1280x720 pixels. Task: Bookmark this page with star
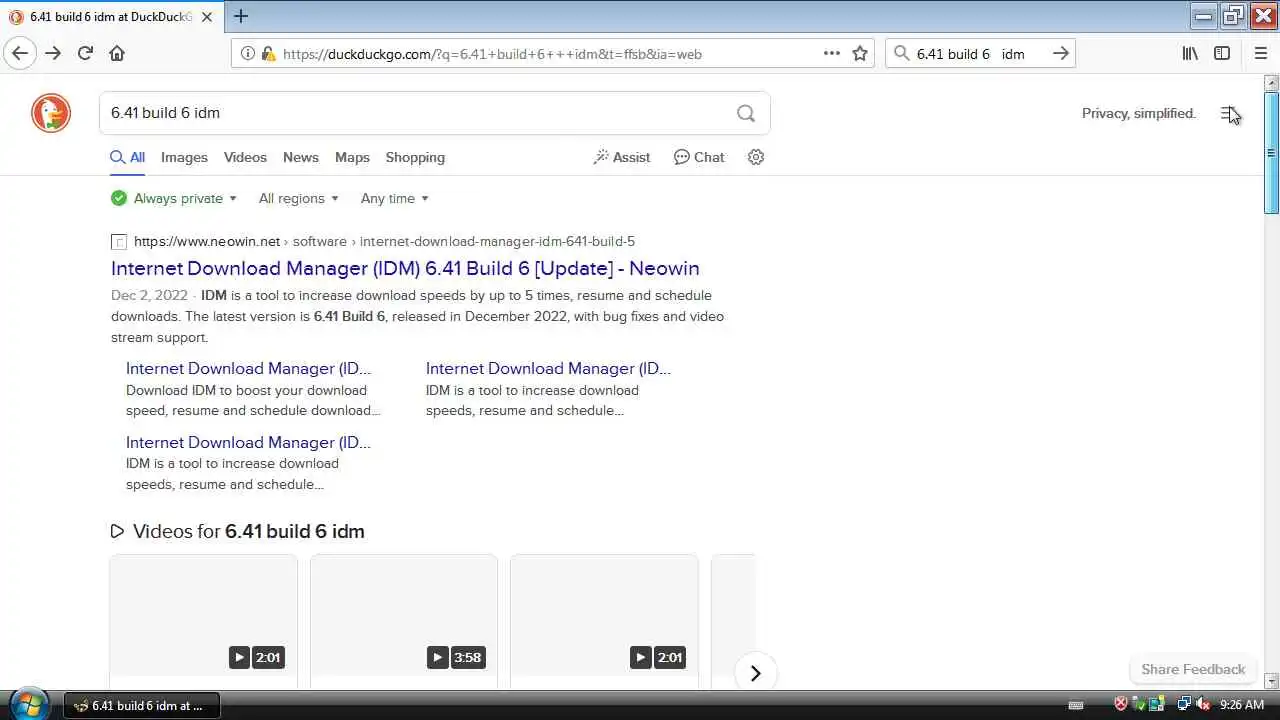point(860,53)
